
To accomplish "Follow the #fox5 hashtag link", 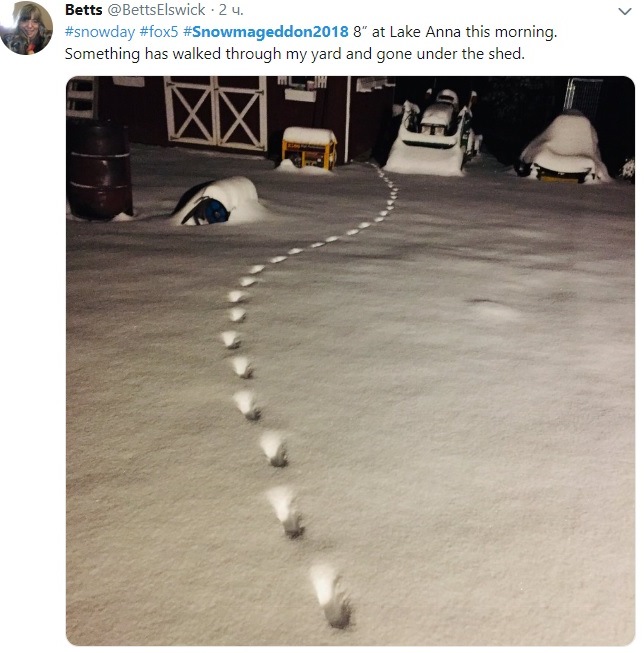I will pos(159,32).
